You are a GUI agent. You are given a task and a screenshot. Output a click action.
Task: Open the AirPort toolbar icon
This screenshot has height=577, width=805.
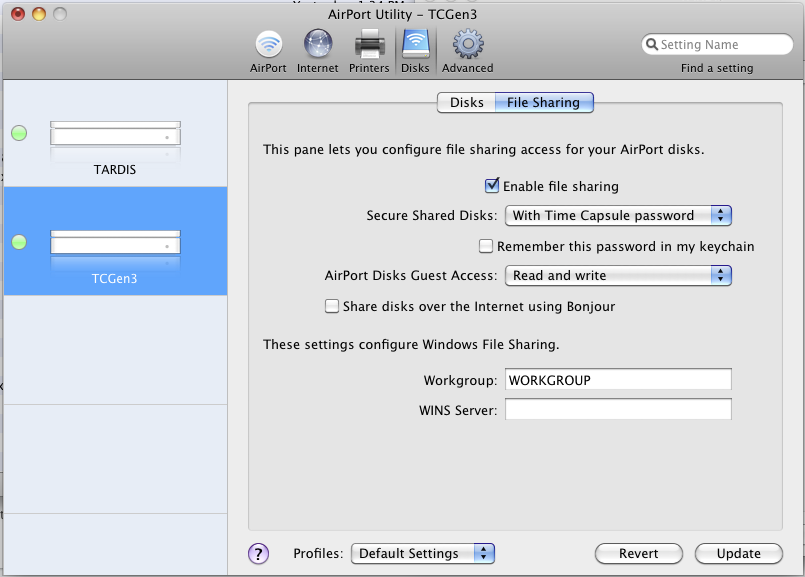(x=268, y=51)
